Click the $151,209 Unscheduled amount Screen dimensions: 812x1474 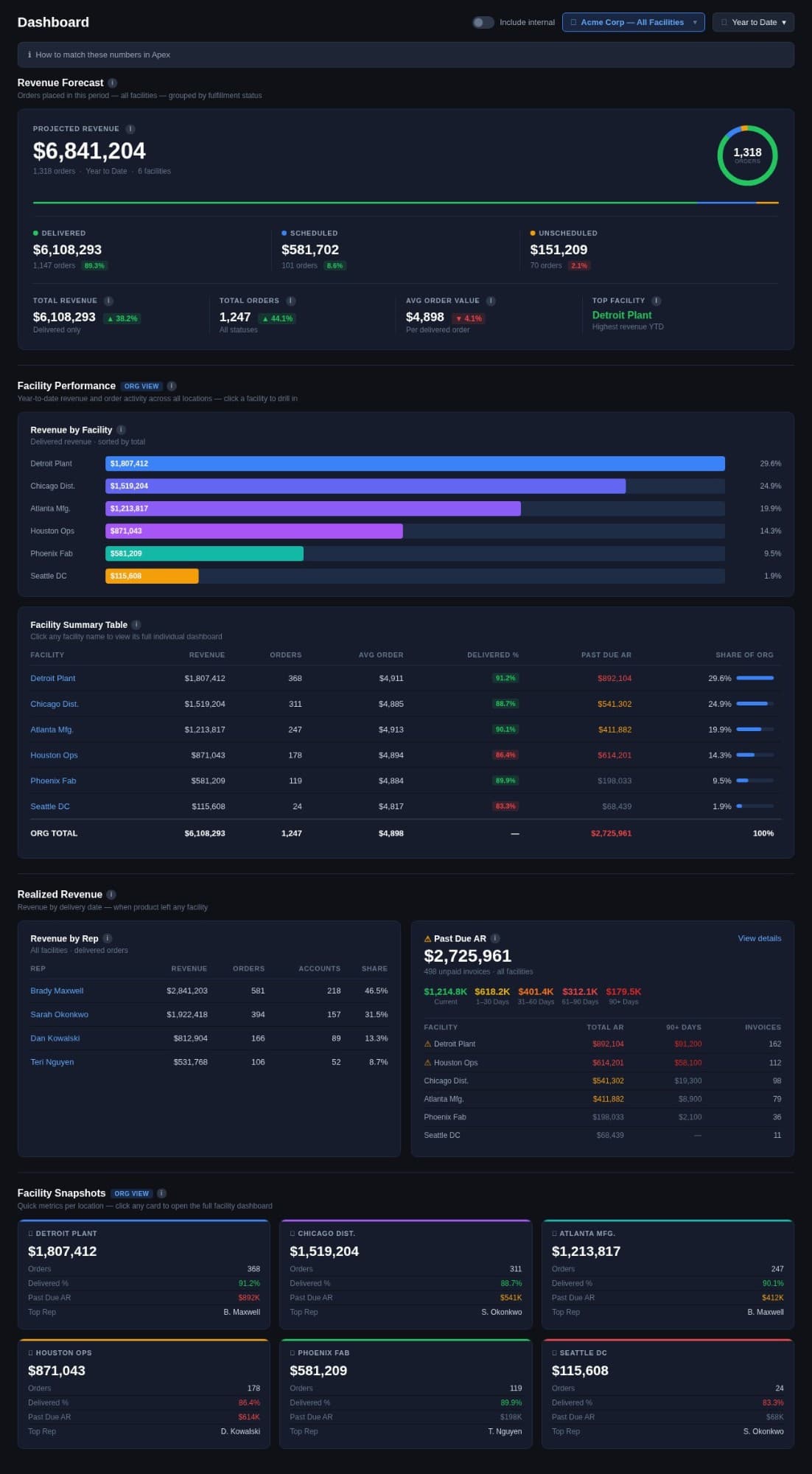[559, 250]
